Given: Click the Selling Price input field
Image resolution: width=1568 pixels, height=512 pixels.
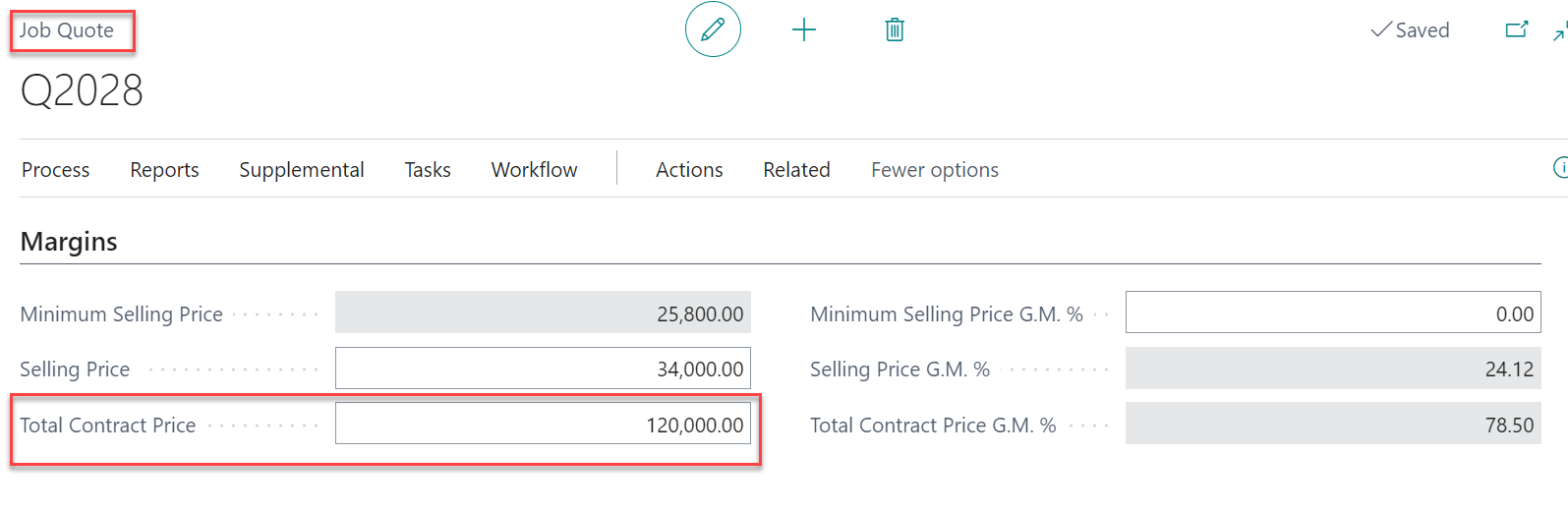Looking at the screenshot, I should [x=543, y=369].
